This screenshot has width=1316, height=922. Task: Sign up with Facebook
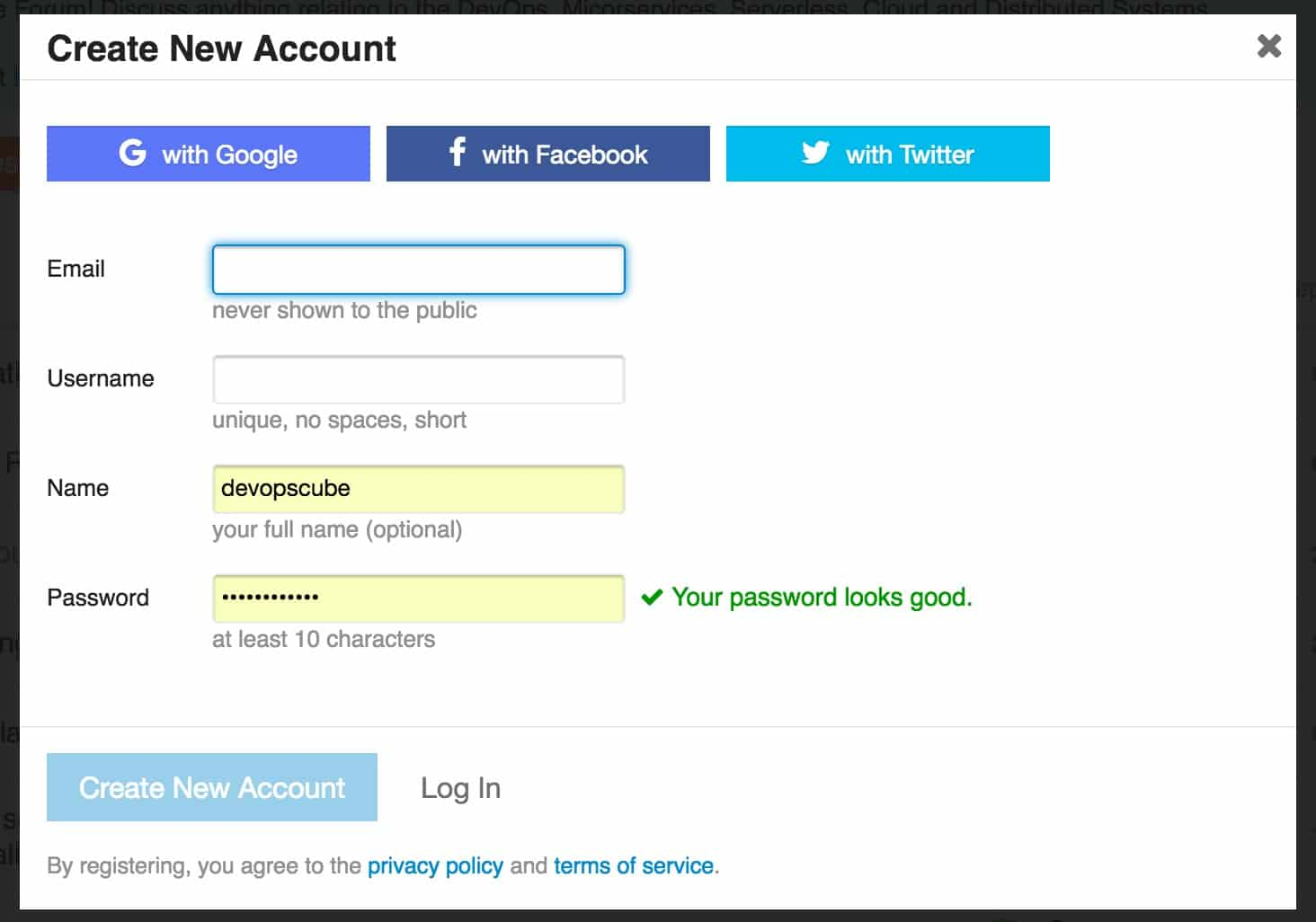[547, 154]
